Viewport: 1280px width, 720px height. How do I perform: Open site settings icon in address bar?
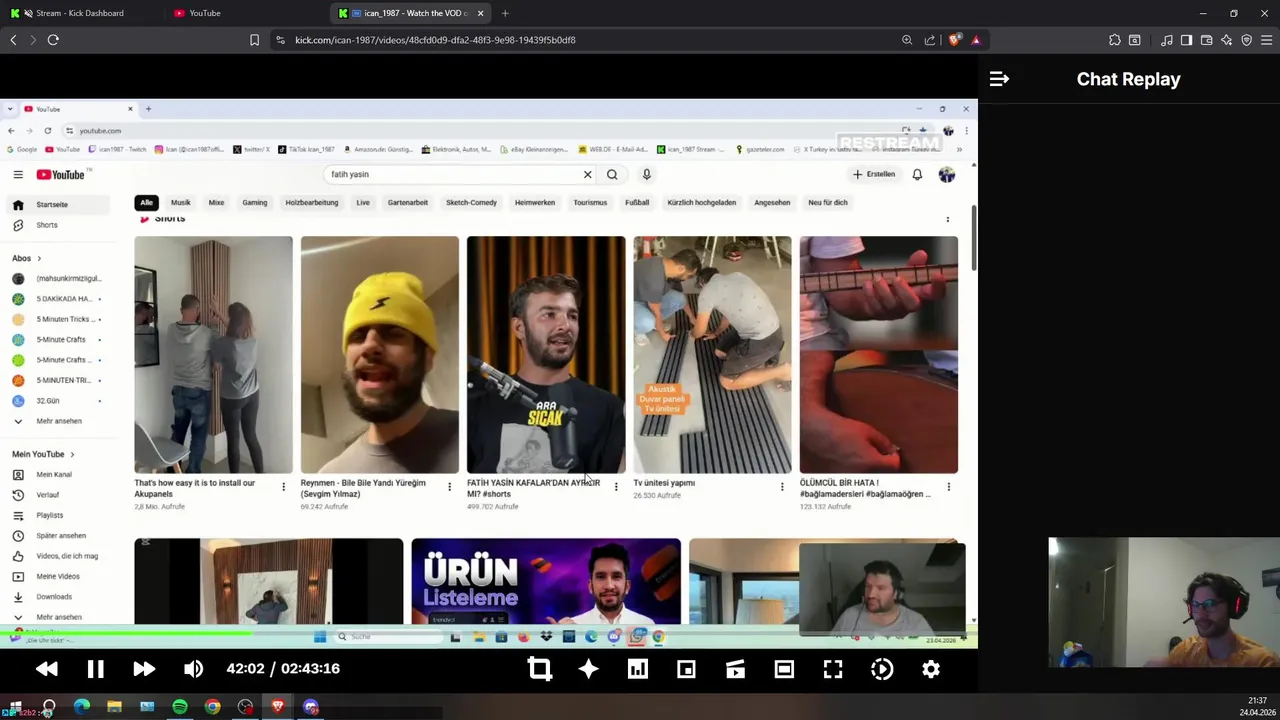pos(280,40)
